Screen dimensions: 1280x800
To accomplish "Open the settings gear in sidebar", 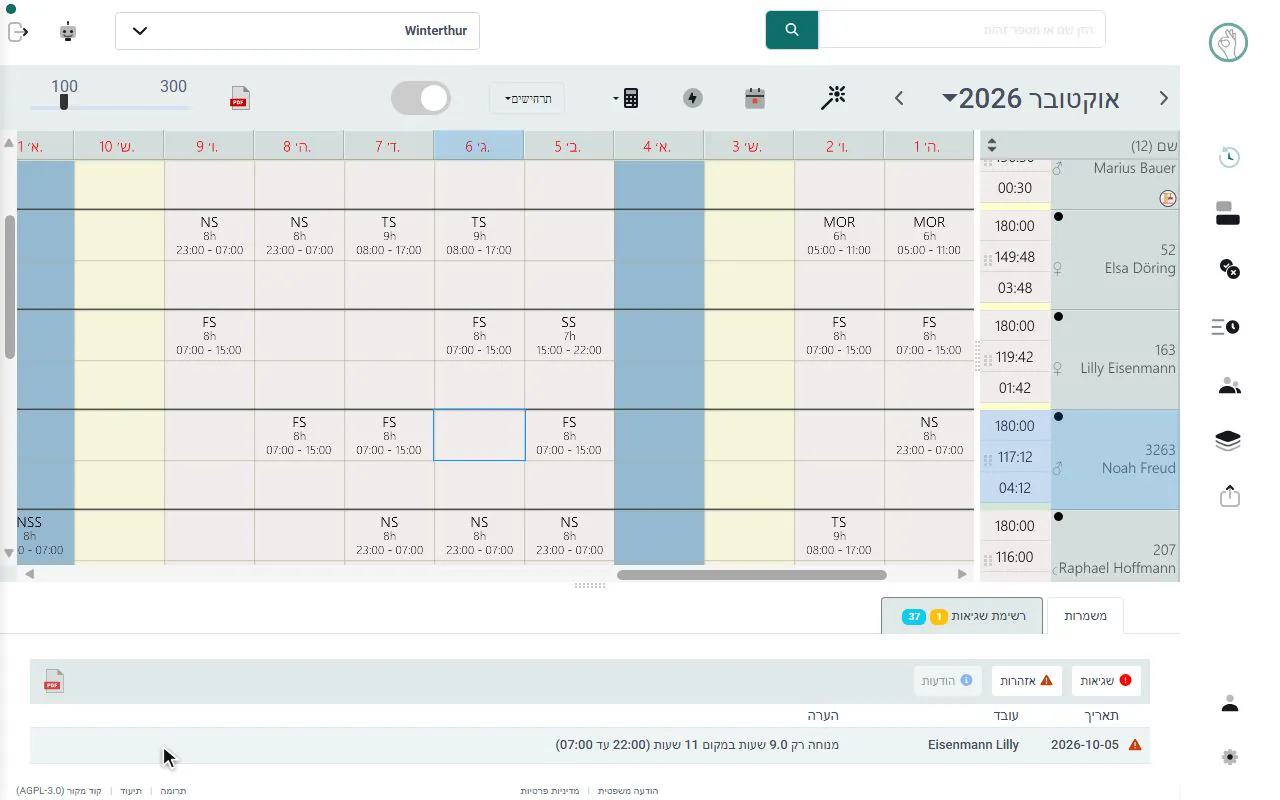I will pos(1230,757).
